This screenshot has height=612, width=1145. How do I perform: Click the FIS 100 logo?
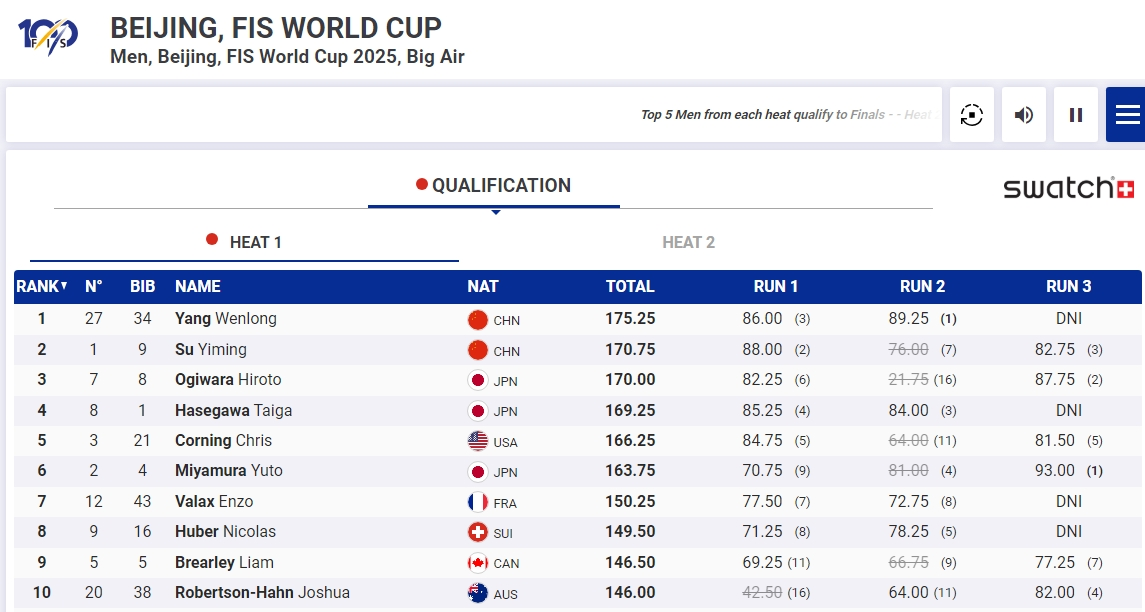[x=47, y=36]
